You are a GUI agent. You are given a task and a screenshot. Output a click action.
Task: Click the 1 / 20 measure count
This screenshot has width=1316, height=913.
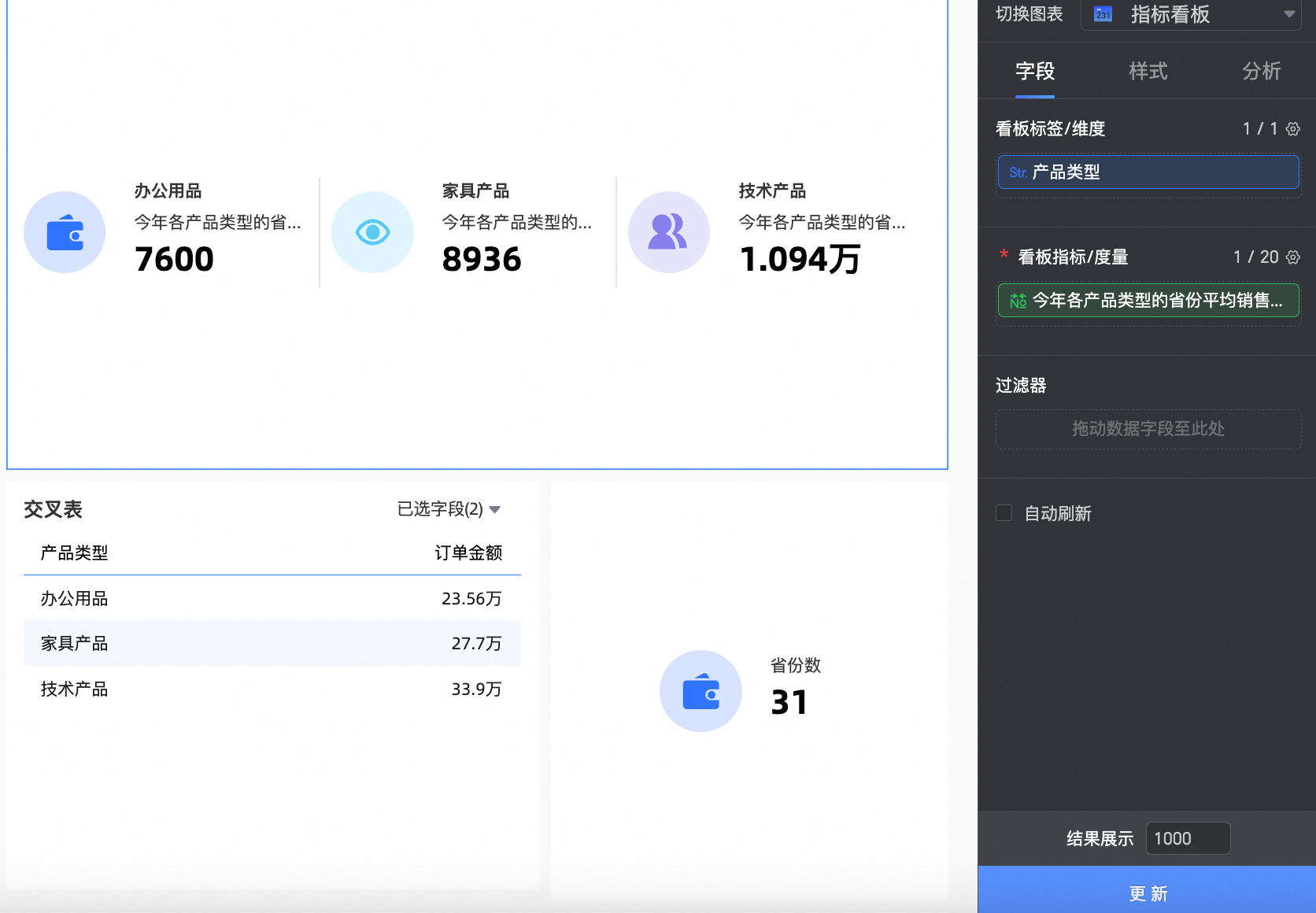1256,257
